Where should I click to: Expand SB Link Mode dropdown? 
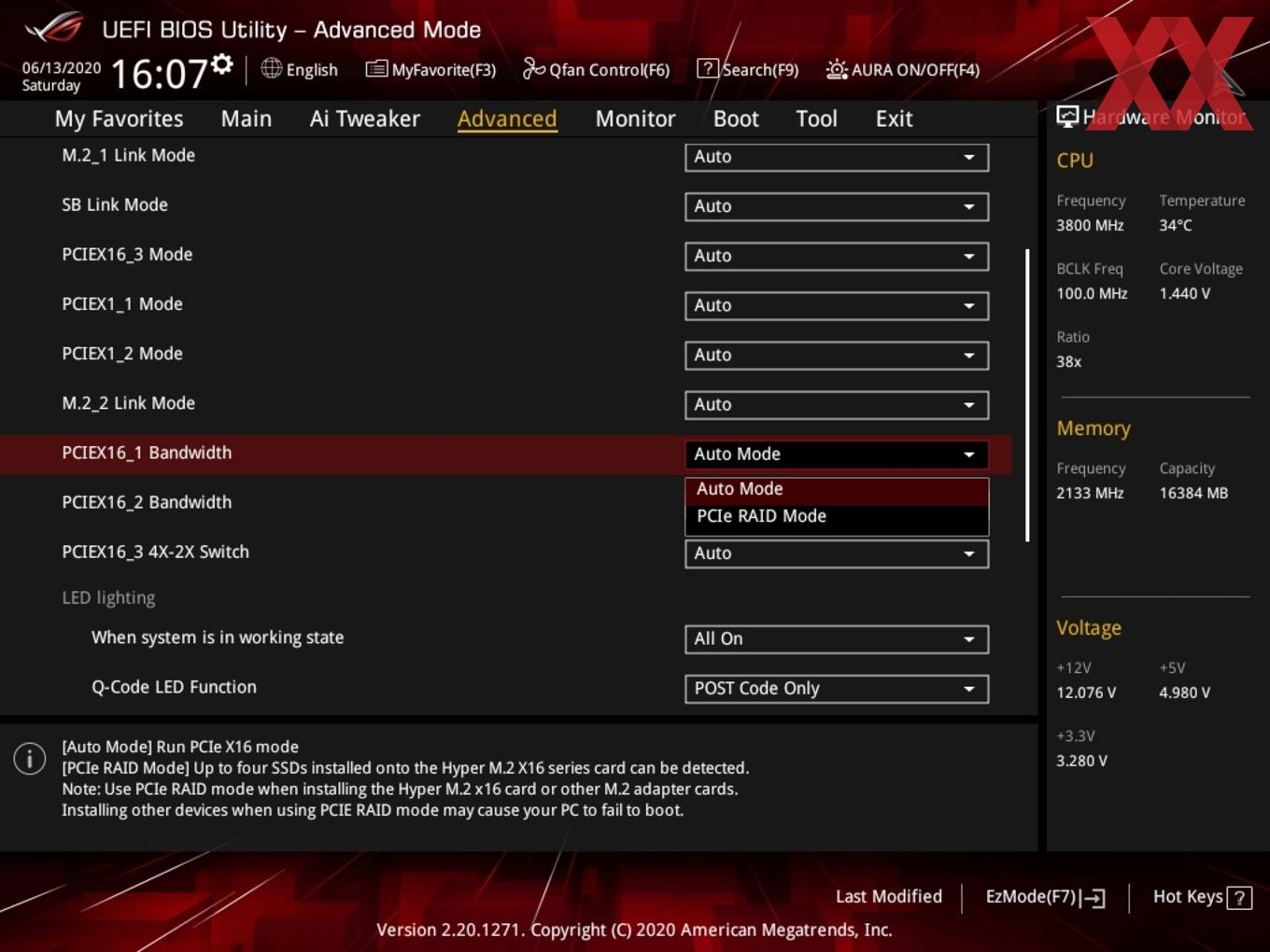837,206
